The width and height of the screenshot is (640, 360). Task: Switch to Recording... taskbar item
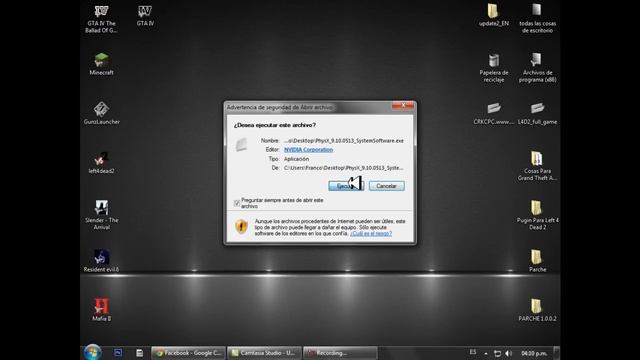click(340, 353)
